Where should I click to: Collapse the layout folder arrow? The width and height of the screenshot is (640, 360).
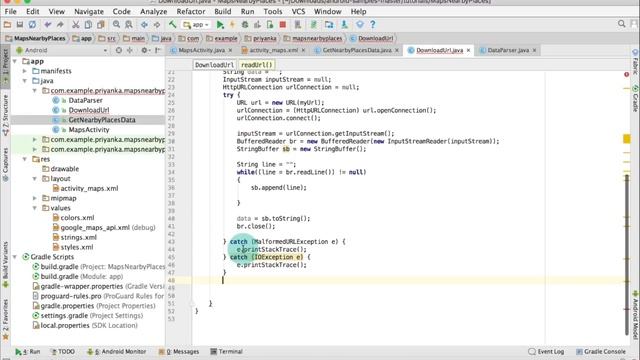click(x=35, y=179)
